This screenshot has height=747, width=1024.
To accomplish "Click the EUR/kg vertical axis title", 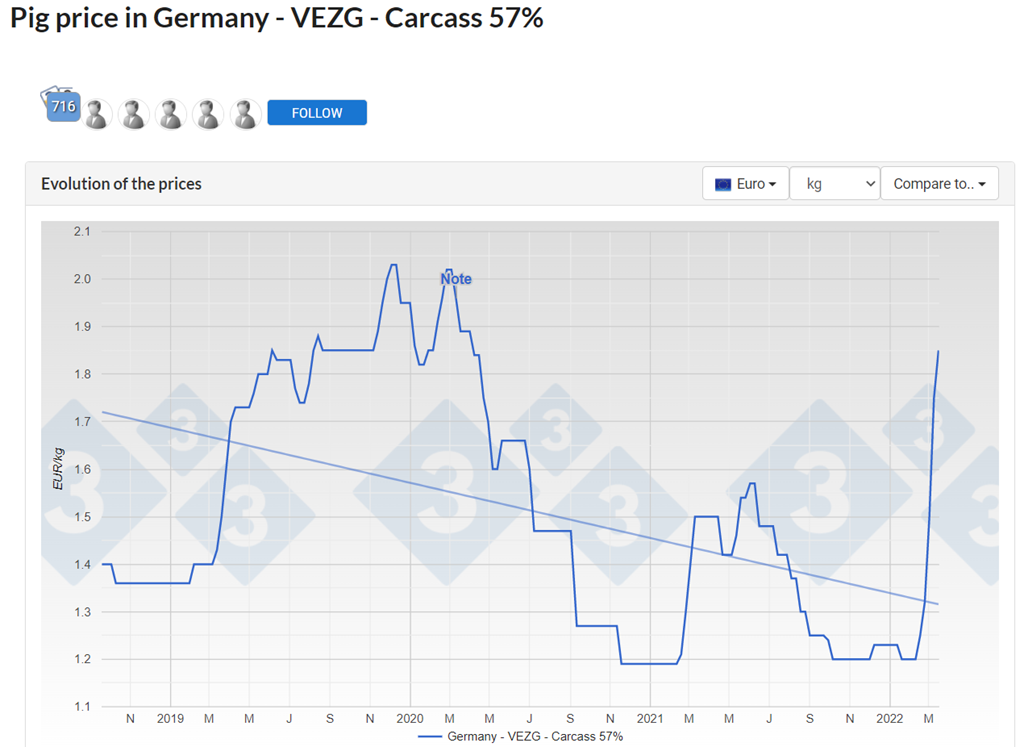I will click(x=57, y=469).
